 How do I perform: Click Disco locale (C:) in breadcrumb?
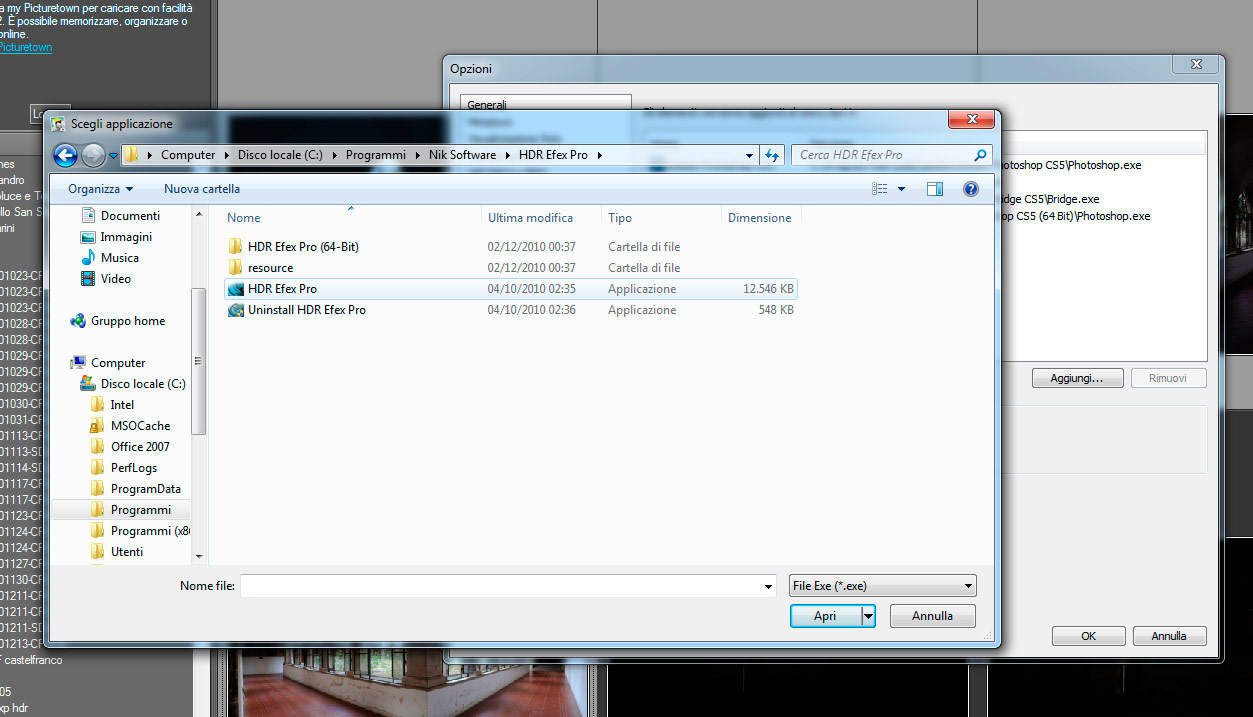(280, 155)
